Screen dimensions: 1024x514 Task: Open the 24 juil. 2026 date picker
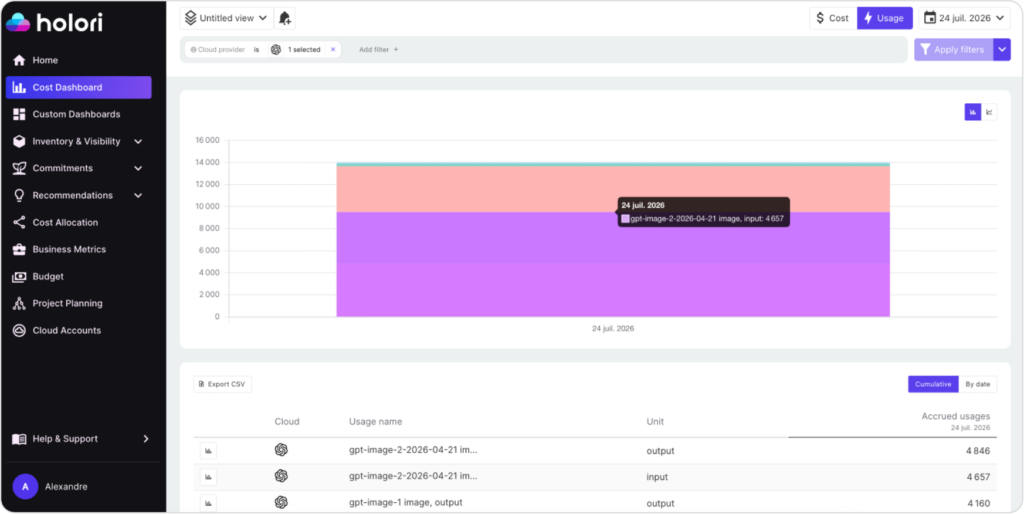(x=965, y=18)
